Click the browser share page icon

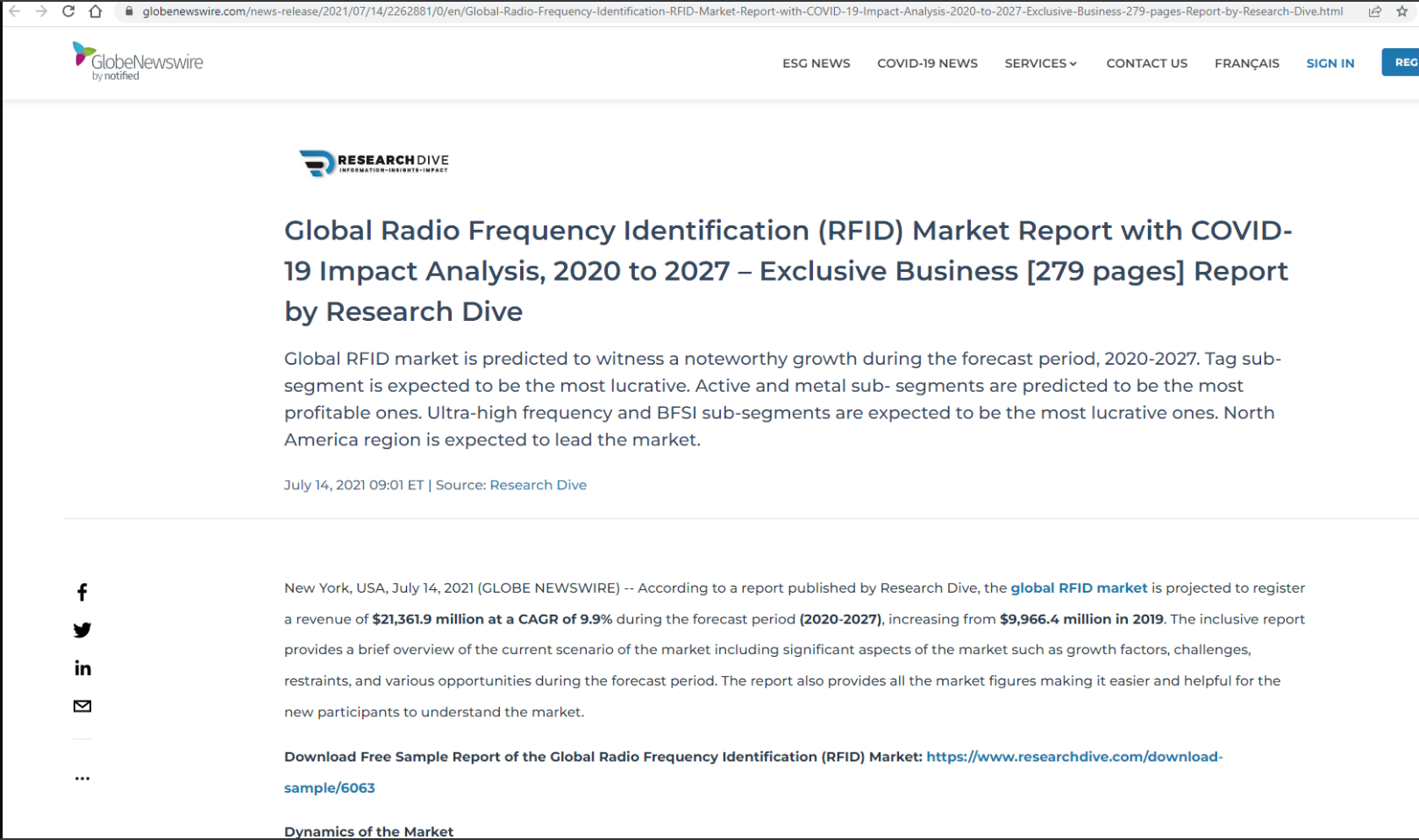click(x=1375, y=11)
